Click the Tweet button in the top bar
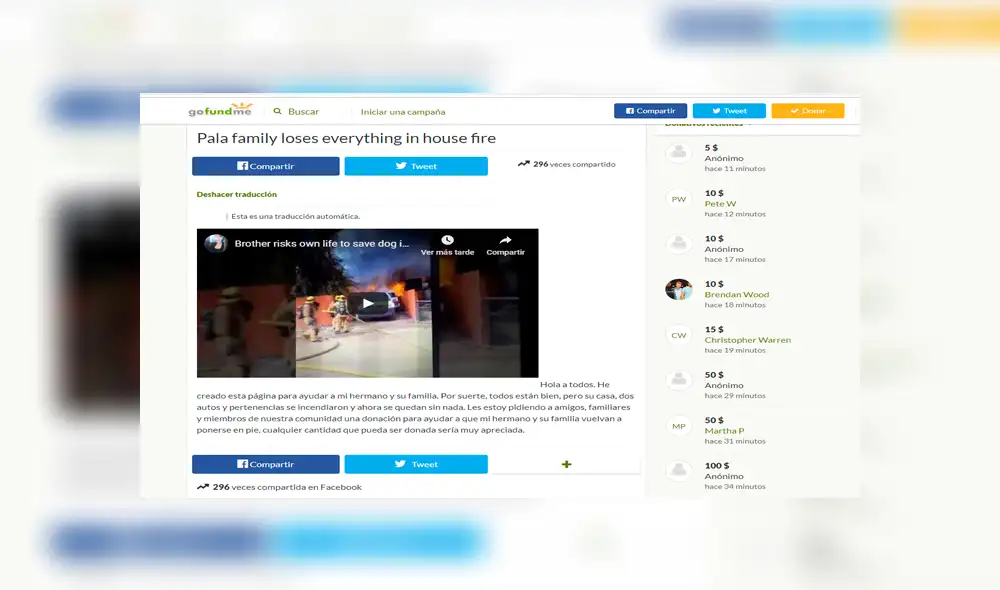 point(729,110)
